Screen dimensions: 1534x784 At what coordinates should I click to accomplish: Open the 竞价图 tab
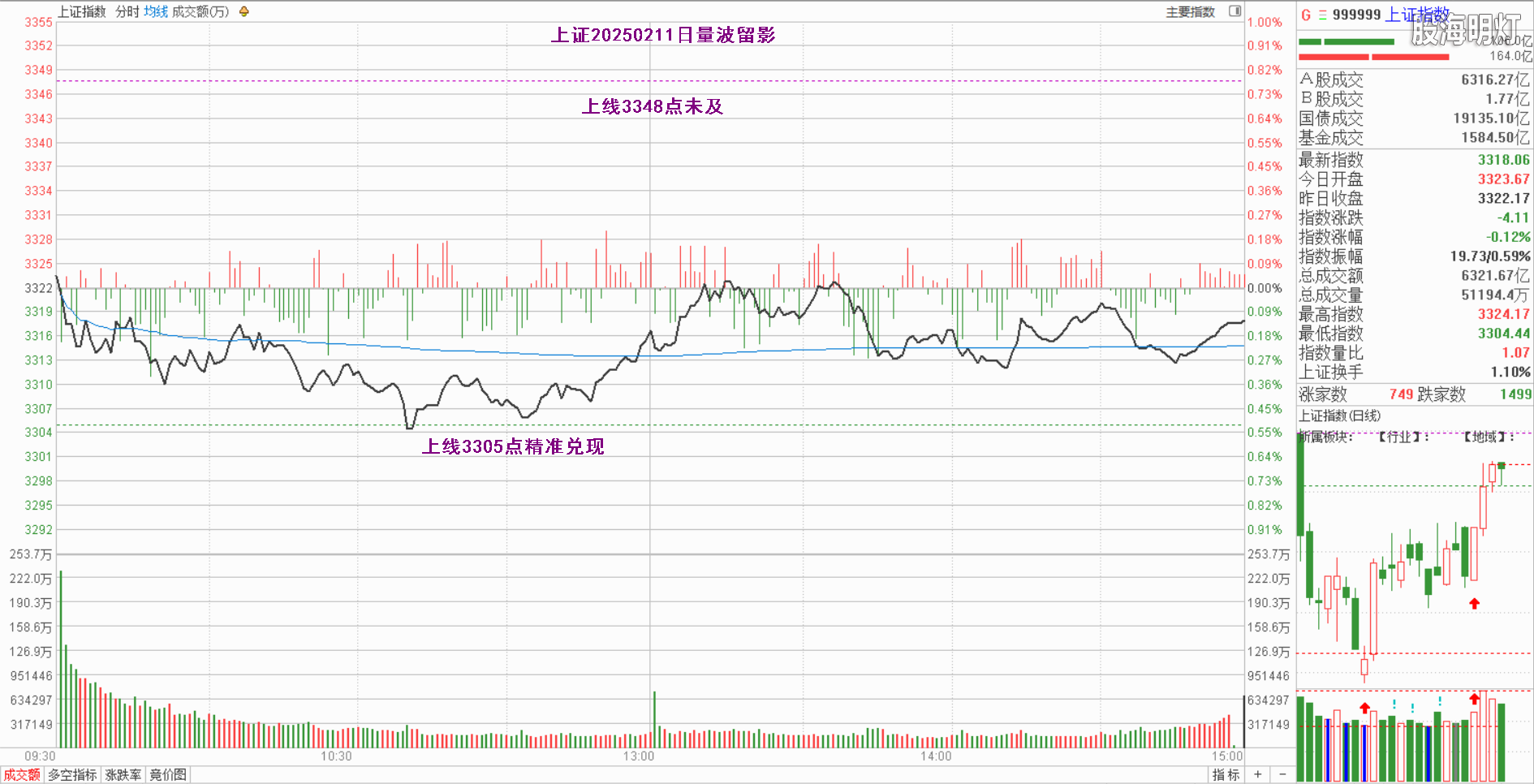click(x=168, y=775)
